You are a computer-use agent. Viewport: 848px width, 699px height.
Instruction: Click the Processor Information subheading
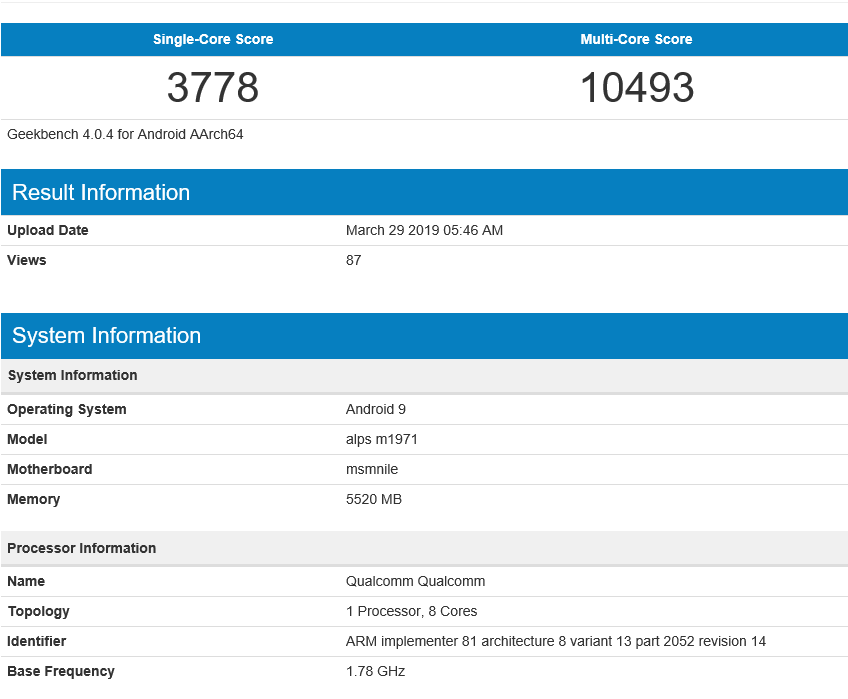pyautogui.click(x=81, y=549)
